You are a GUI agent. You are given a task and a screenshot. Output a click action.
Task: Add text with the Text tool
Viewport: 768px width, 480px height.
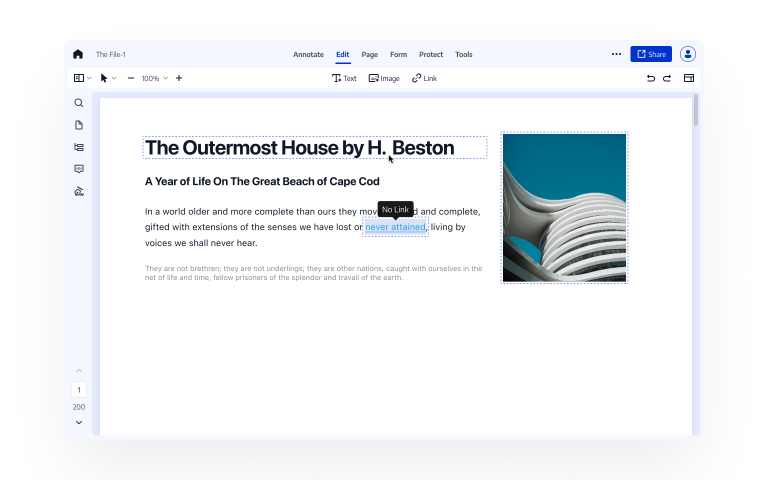pos(344,78)
